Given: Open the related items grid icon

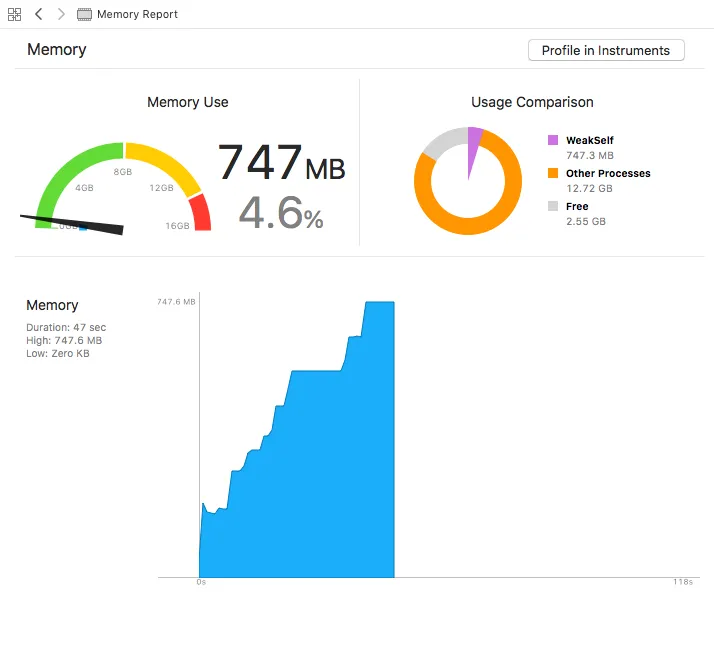Looking at the screenshot, I should click(15, 14).
